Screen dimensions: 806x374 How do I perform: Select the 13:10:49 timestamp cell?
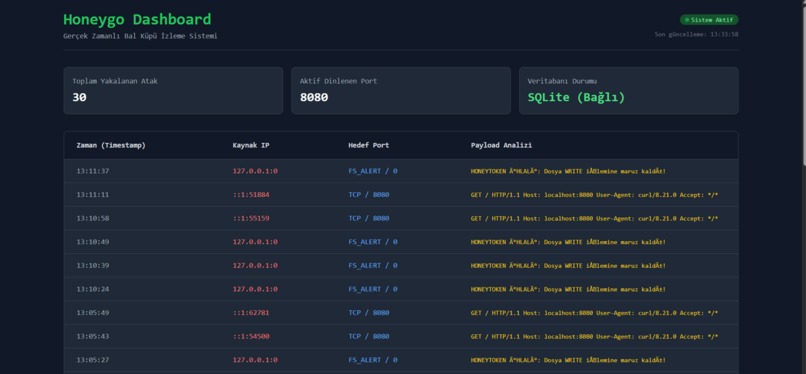[x=93, y=242]
